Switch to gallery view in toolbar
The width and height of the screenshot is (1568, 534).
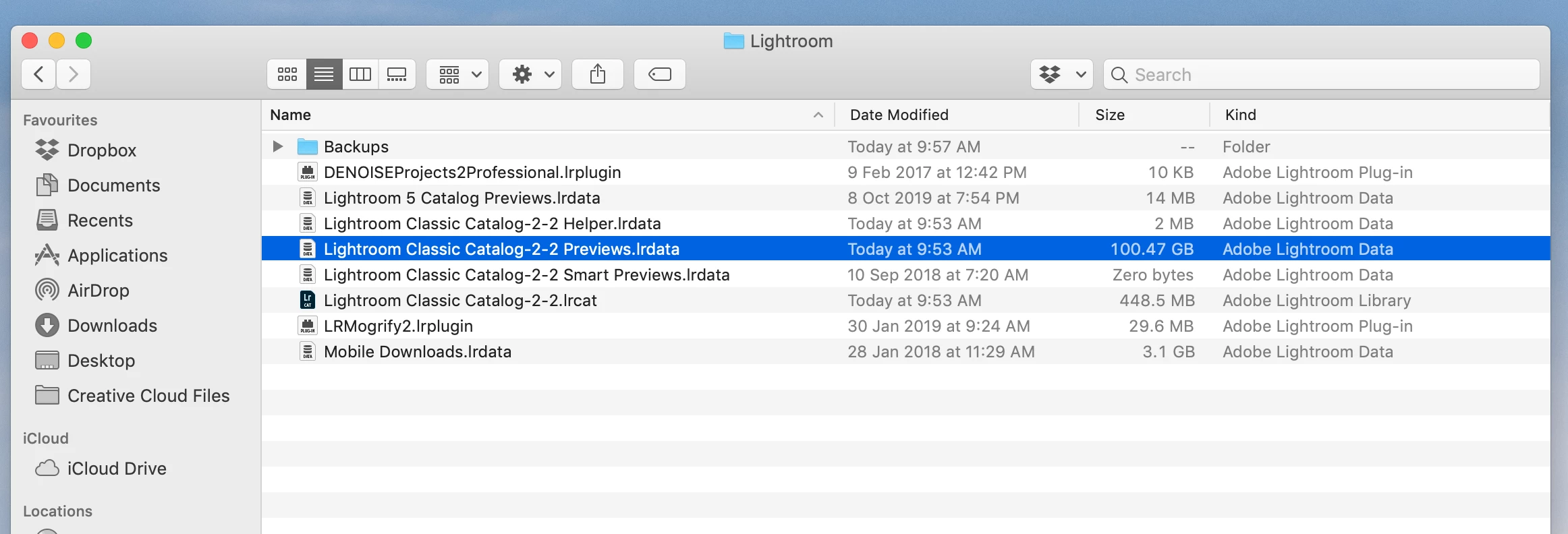point(397,74)
